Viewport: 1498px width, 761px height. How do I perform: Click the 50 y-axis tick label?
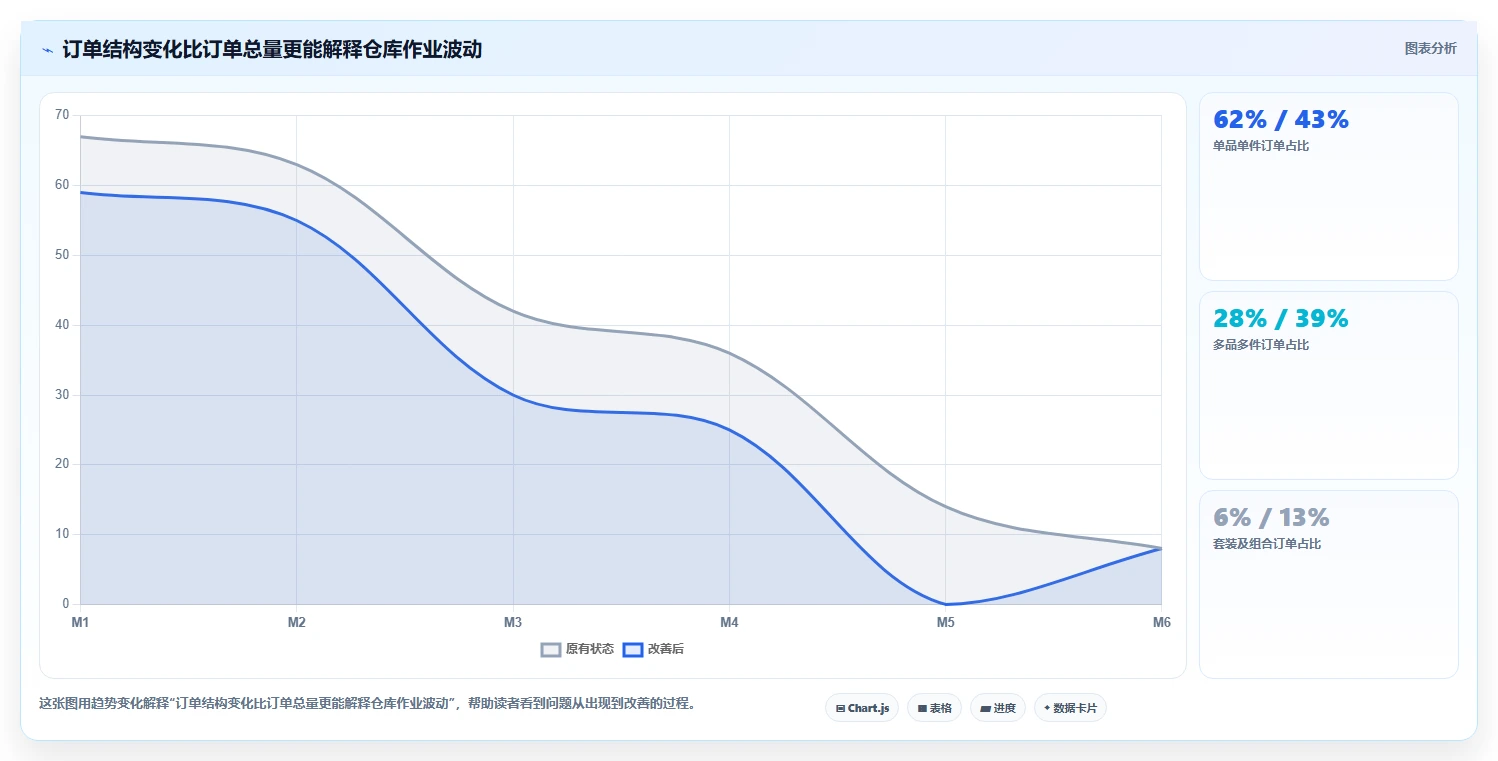click(62, 255)
